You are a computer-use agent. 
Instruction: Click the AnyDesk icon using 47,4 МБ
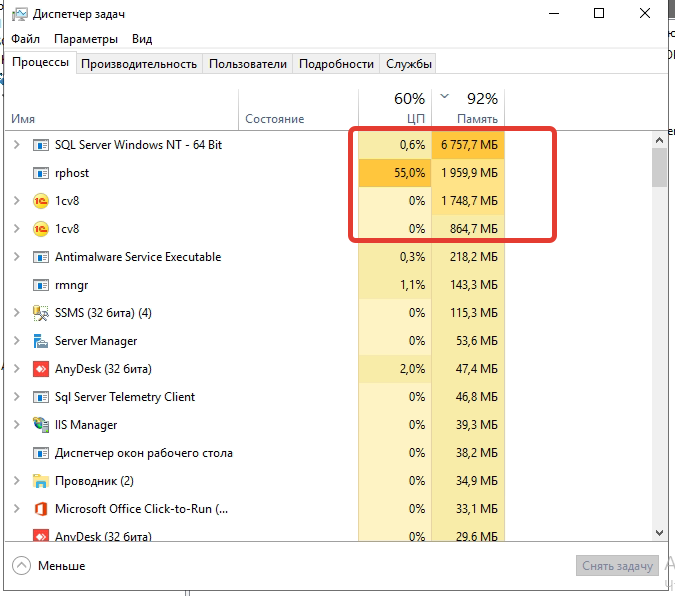(x=41, y=369)
